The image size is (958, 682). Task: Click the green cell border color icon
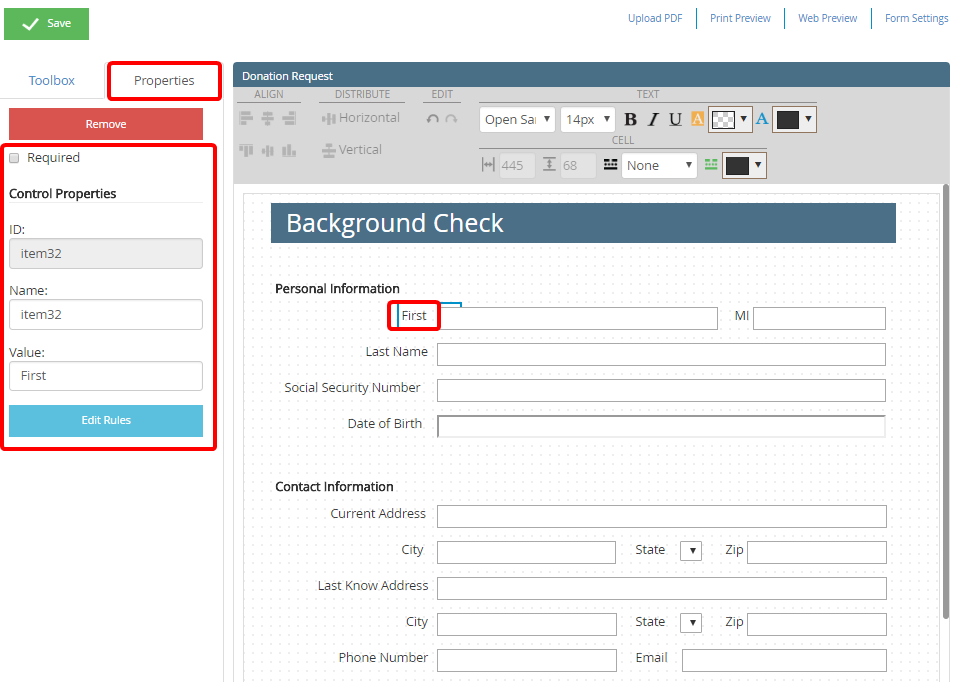click(711, 165)
